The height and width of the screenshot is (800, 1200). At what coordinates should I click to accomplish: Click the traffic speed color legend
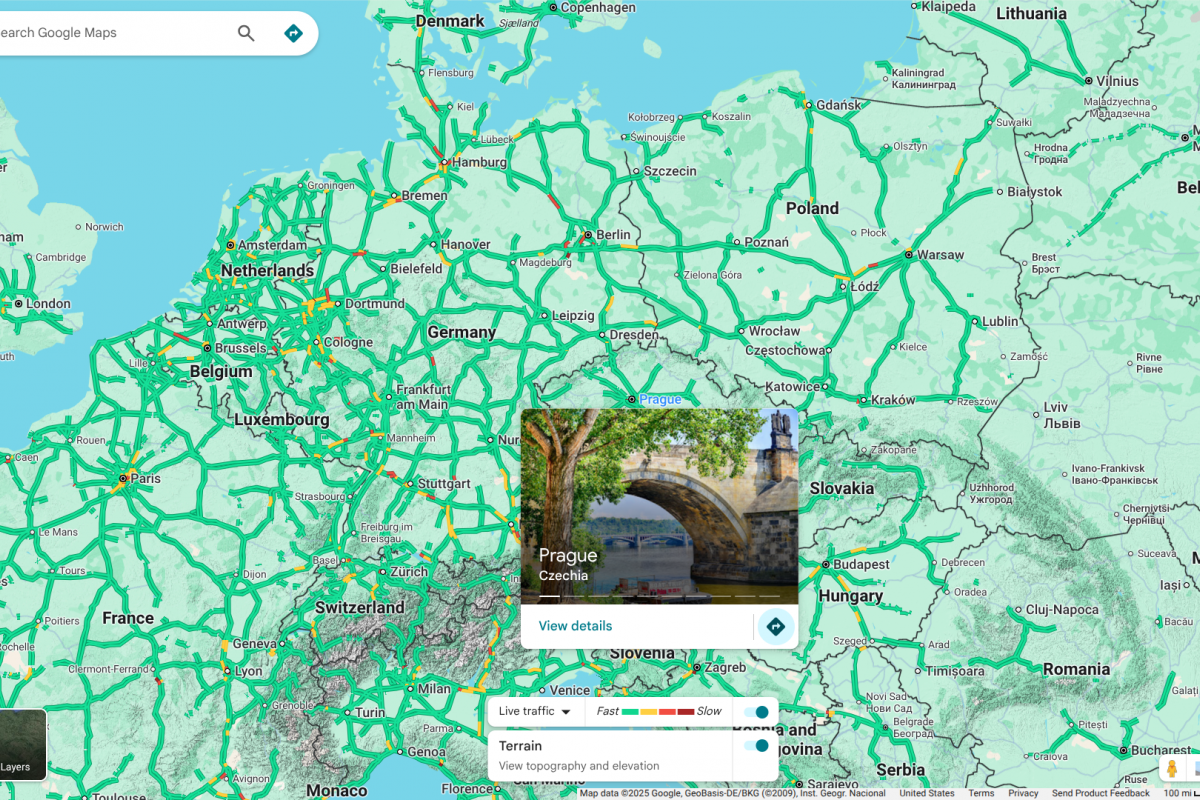(x=658, y=712)
